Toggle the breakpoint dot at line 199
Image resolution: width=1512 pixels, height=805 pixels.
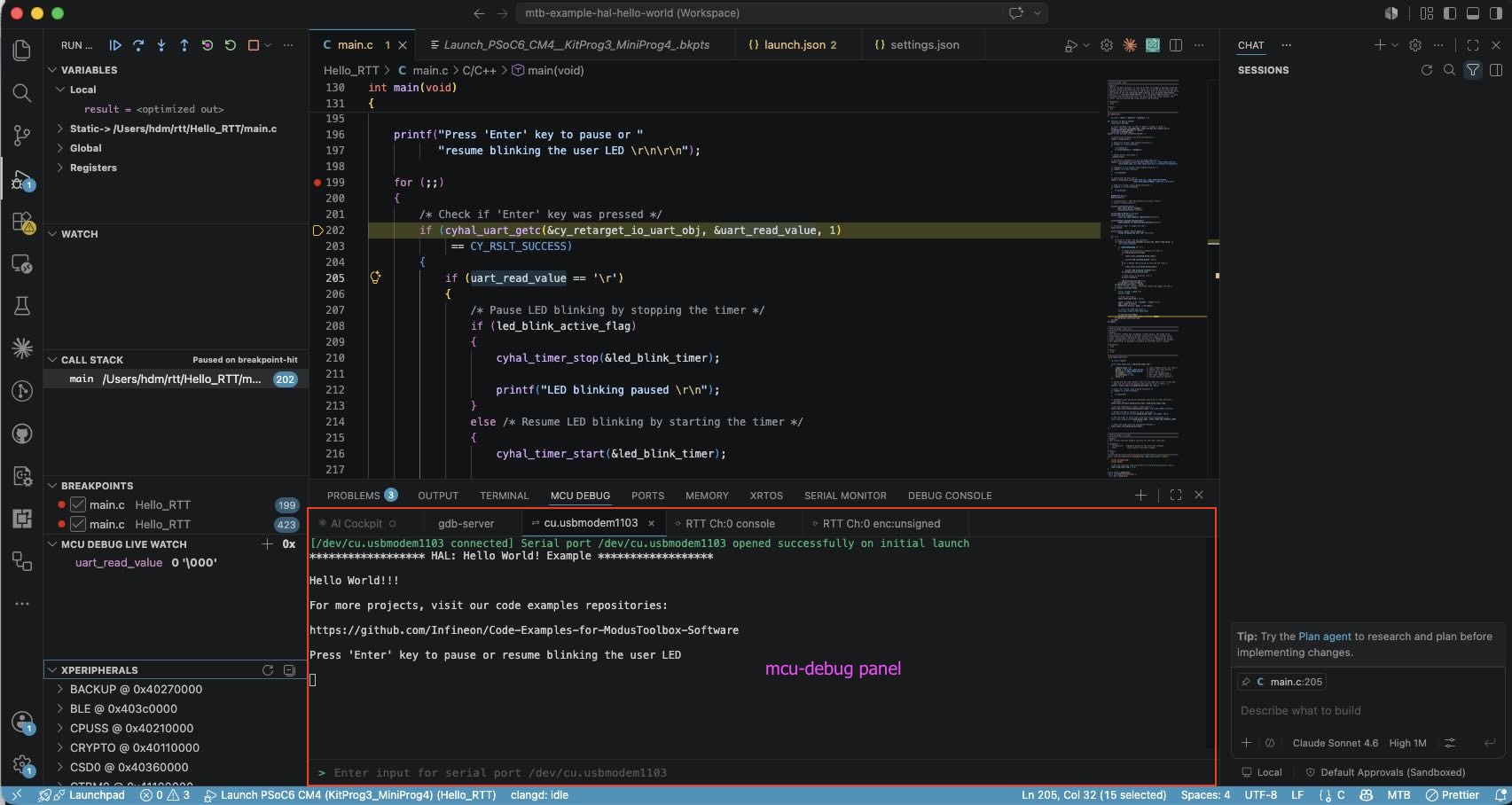point(317,183)
